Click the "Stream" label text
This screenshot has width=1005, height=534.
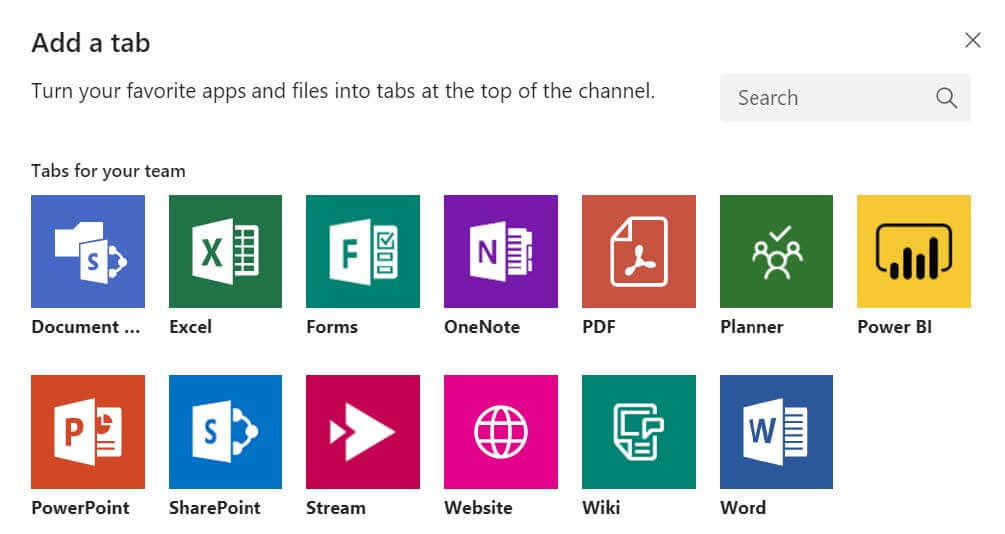[336, 508]
